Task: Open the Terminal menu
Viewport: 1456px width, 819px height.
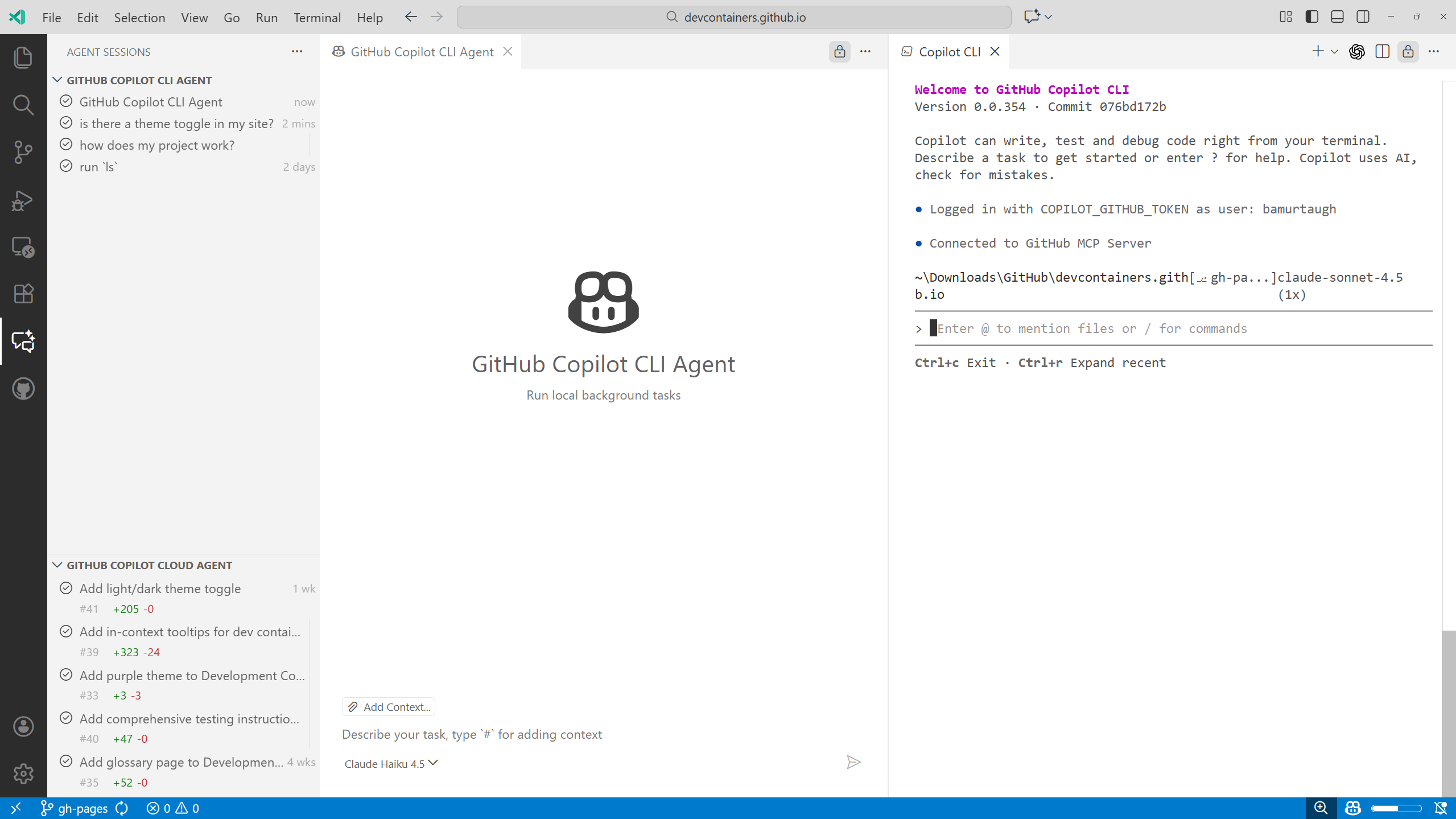Action: click(317, 17)
